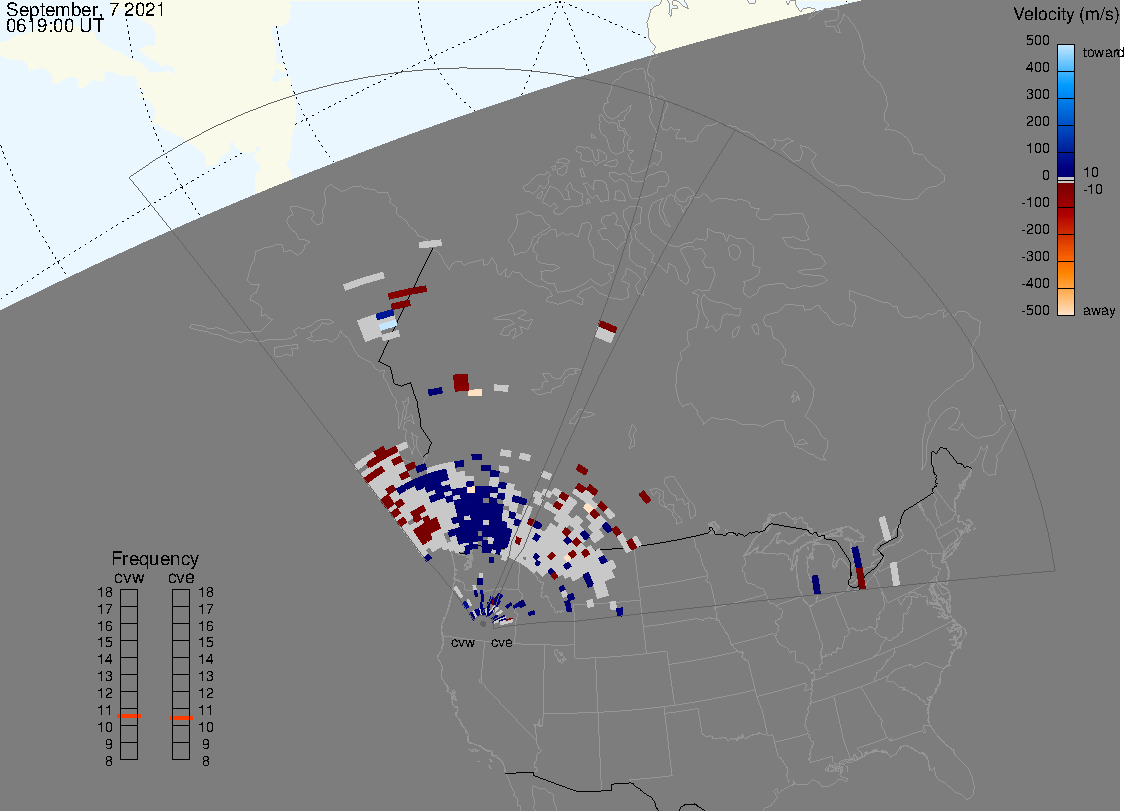Click the "cvw" header in the Frequency legend
The image size is (1124, 811).
129,577
